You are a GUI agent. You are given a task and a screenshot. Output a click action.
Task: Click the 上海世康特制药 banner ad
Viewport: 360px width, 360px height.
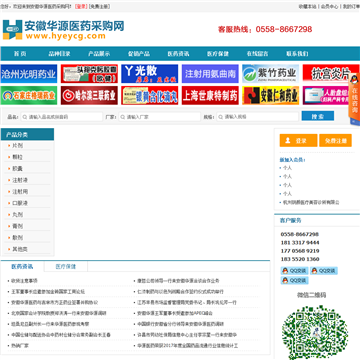[x=210, y=95]
